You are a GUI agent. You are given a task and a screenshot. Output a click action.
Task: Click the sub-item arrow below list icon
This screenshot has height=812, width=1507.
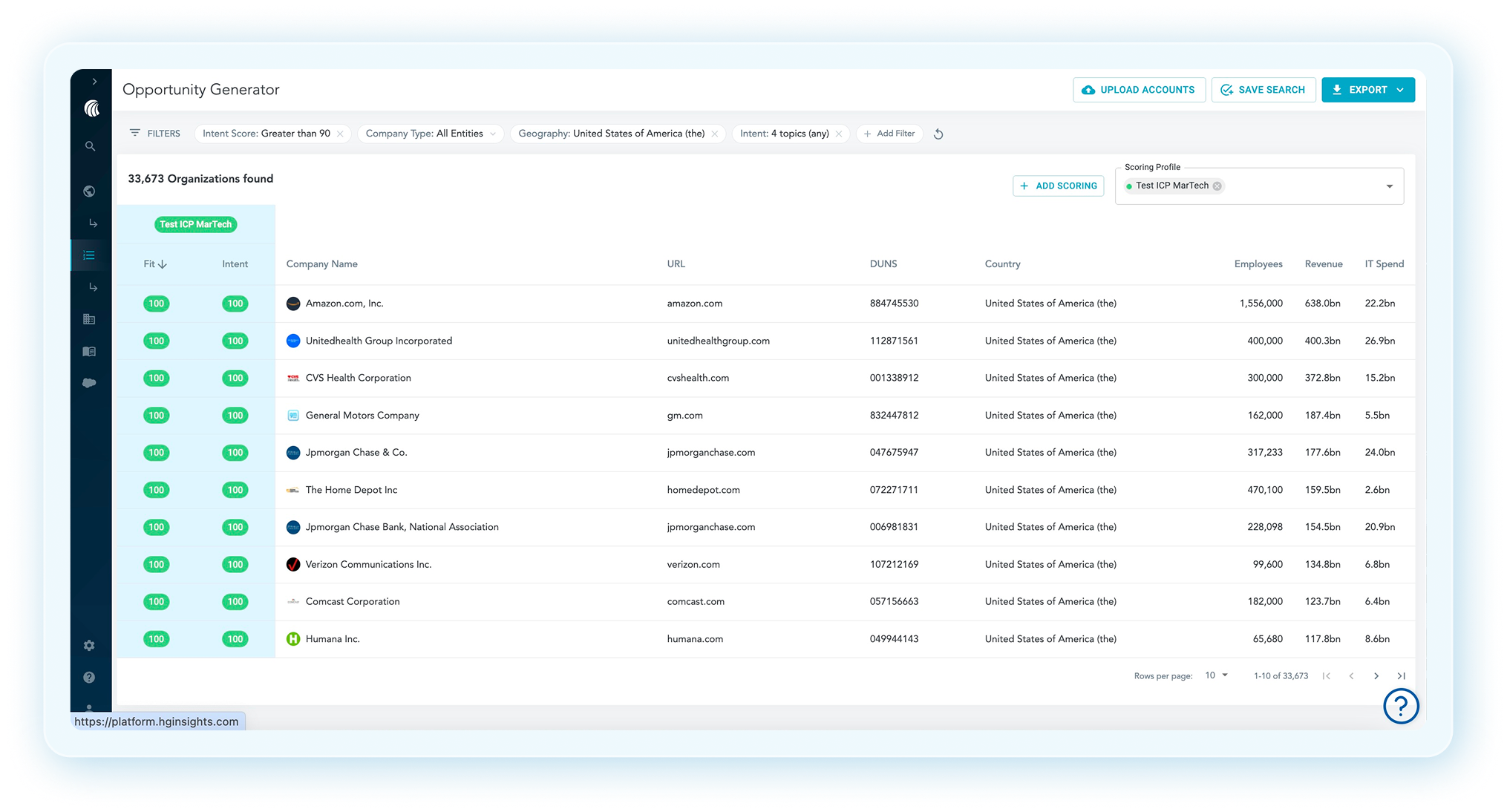click(x=93, y=287)
